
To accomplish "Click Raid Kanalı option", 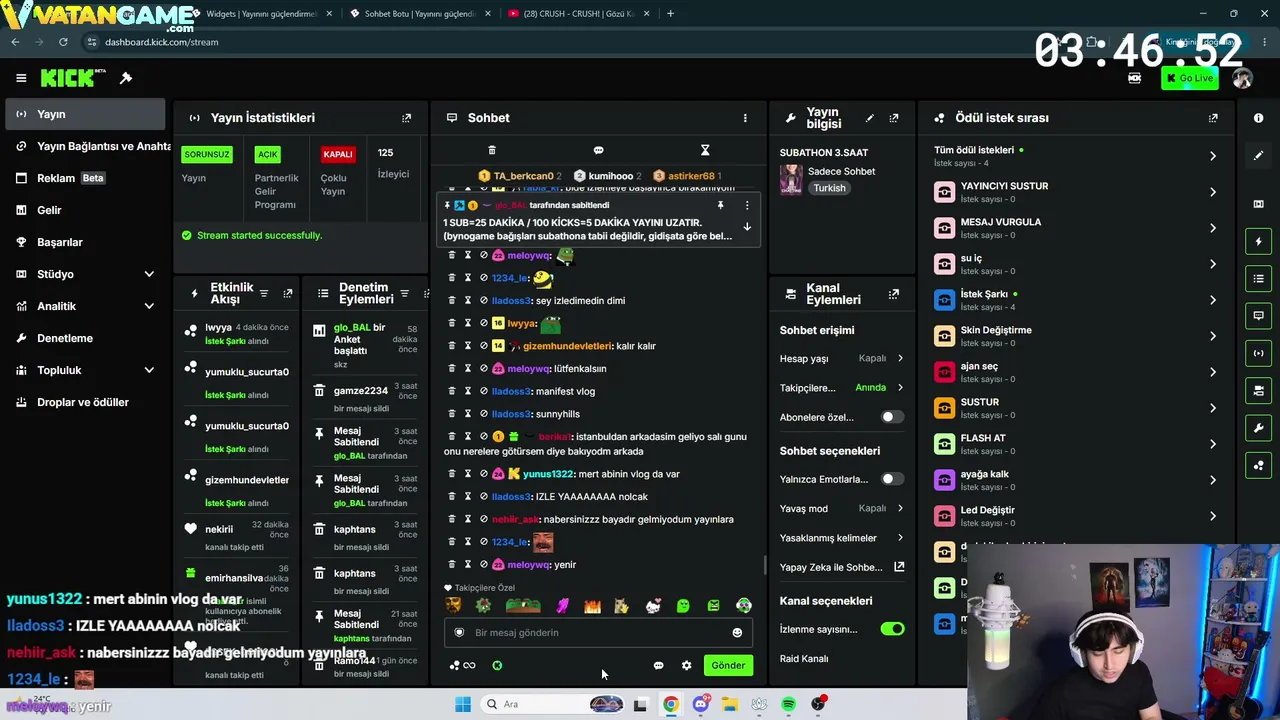I will pos(804,659).
